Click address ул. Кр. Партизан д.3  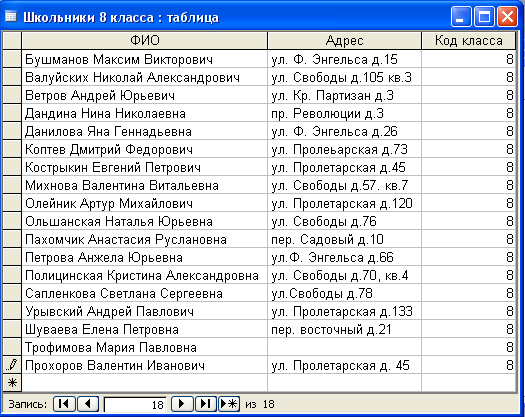pyautogui.click(x=344, y=95)
